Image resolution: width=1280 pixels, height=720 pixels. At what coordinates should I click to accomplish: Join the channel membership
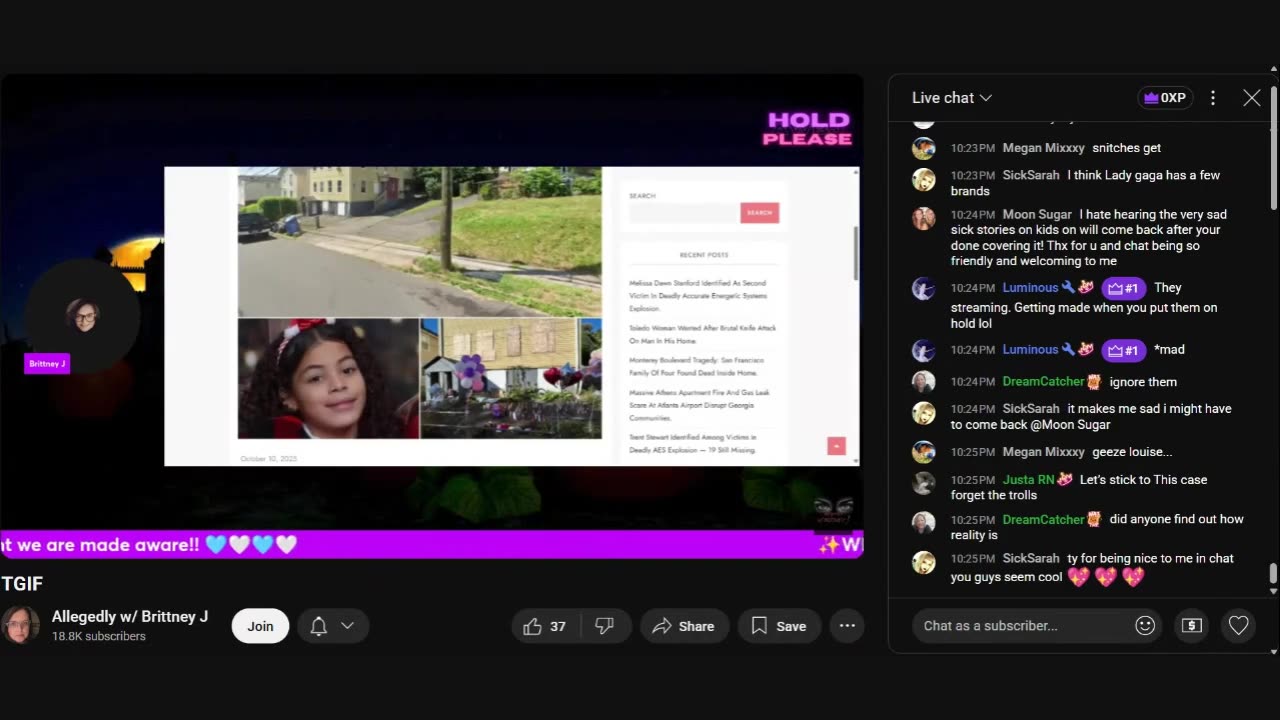pos(260,626)
